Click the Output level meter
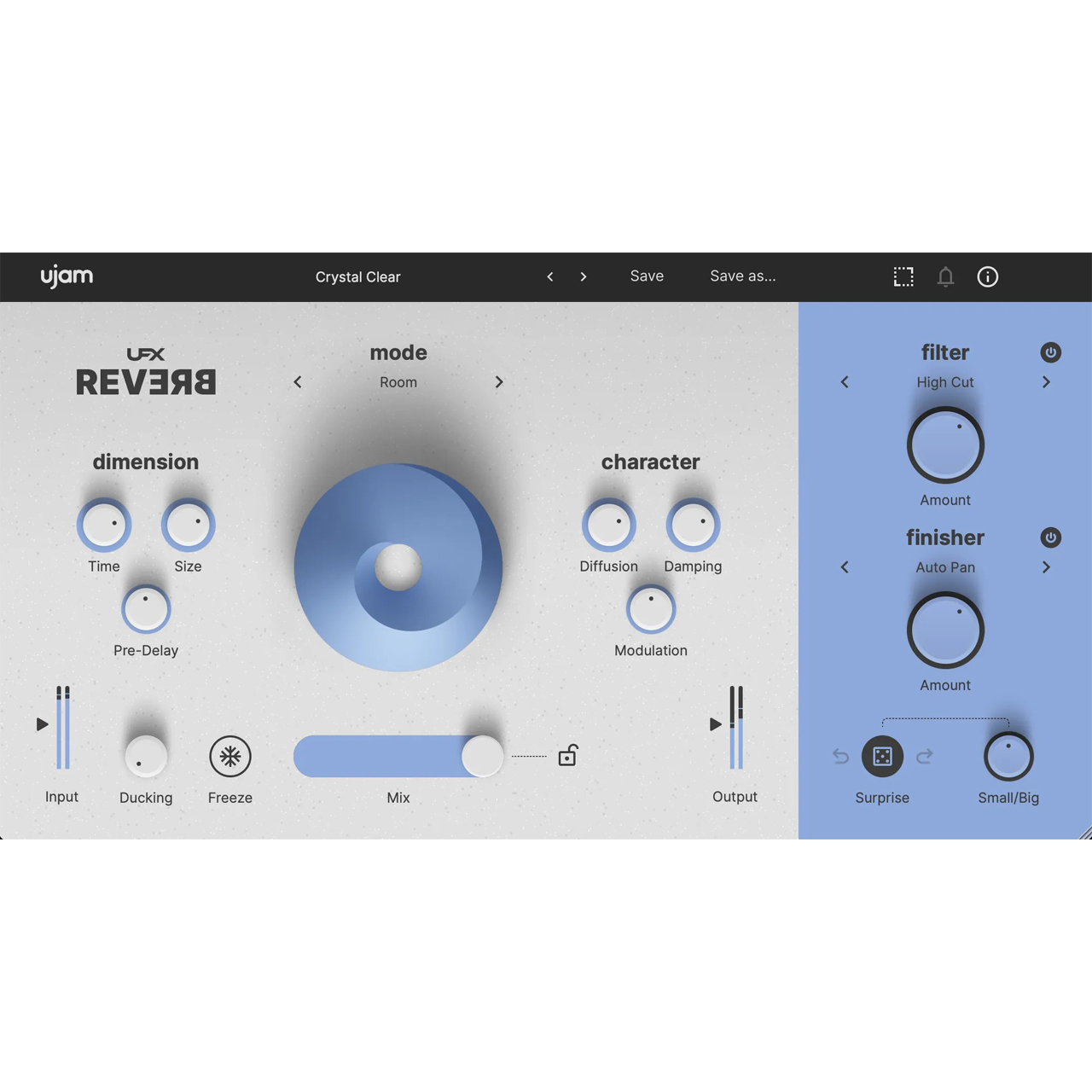Screen dimensions: 1092x1092 coord(736,728)
